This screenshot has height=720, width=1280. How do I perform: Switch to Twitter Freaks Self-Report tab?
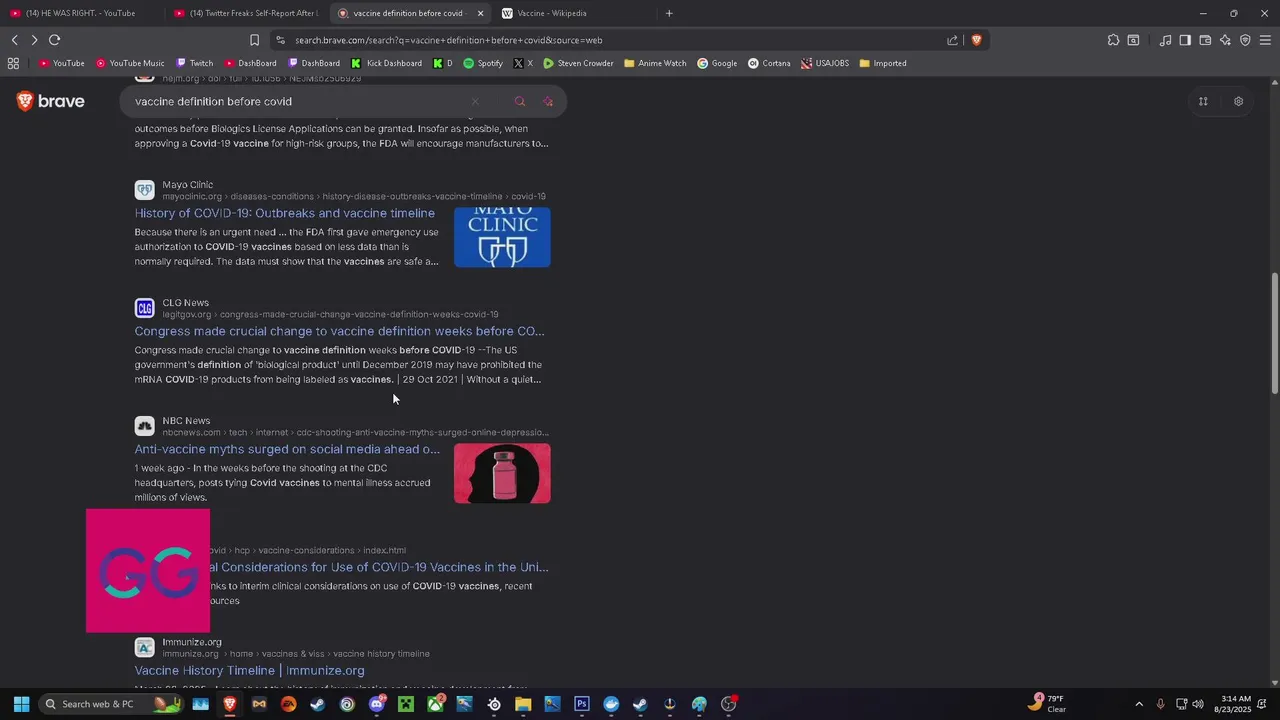coord(246,13)
